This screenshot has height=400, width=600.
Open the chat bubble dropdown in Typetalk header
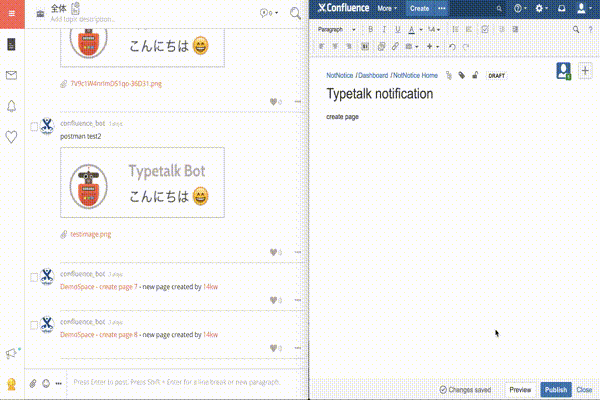coord(269,13)
